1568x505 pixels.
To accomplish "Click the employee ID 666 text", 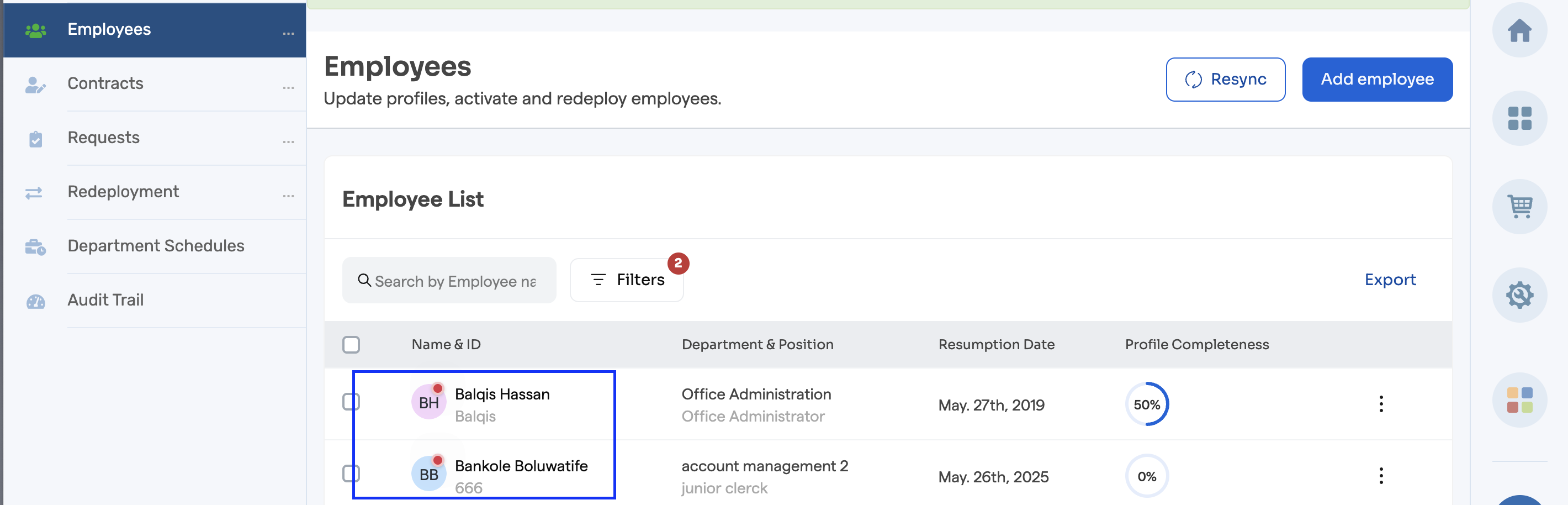I will tap(469, 488).
